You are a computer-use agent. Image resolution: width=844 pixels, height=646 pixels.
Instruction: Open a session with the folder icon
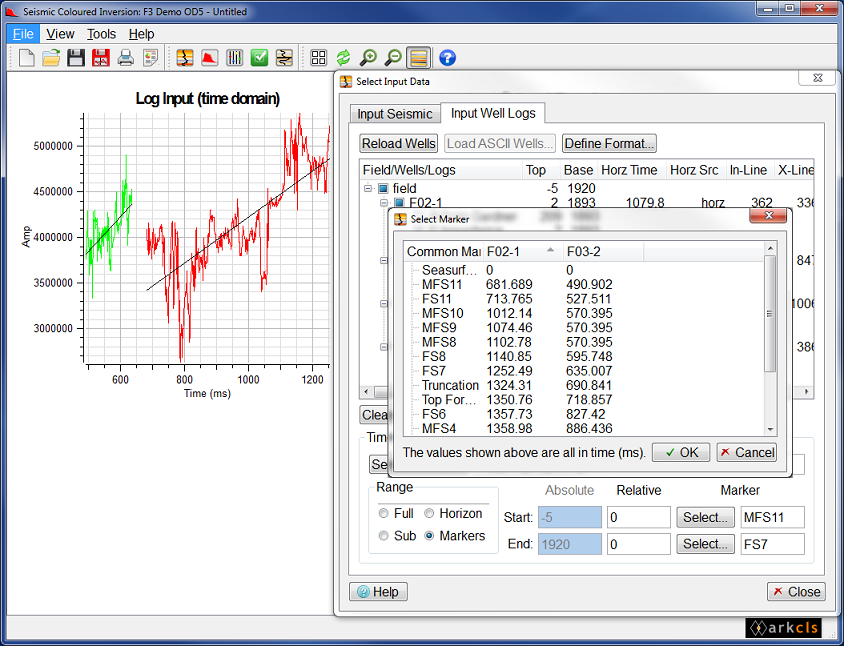coord(51,58)
